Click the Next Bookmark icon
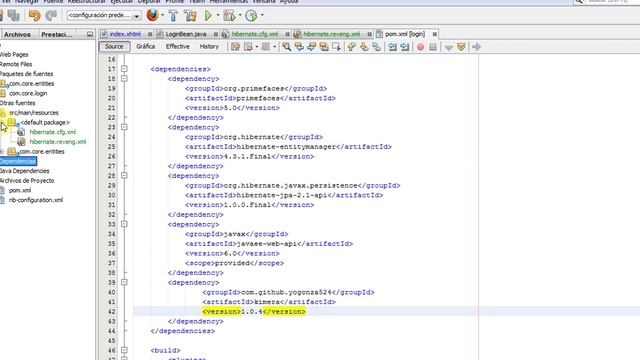Screen dimensions: 640x360 click(x=364, y=47)
